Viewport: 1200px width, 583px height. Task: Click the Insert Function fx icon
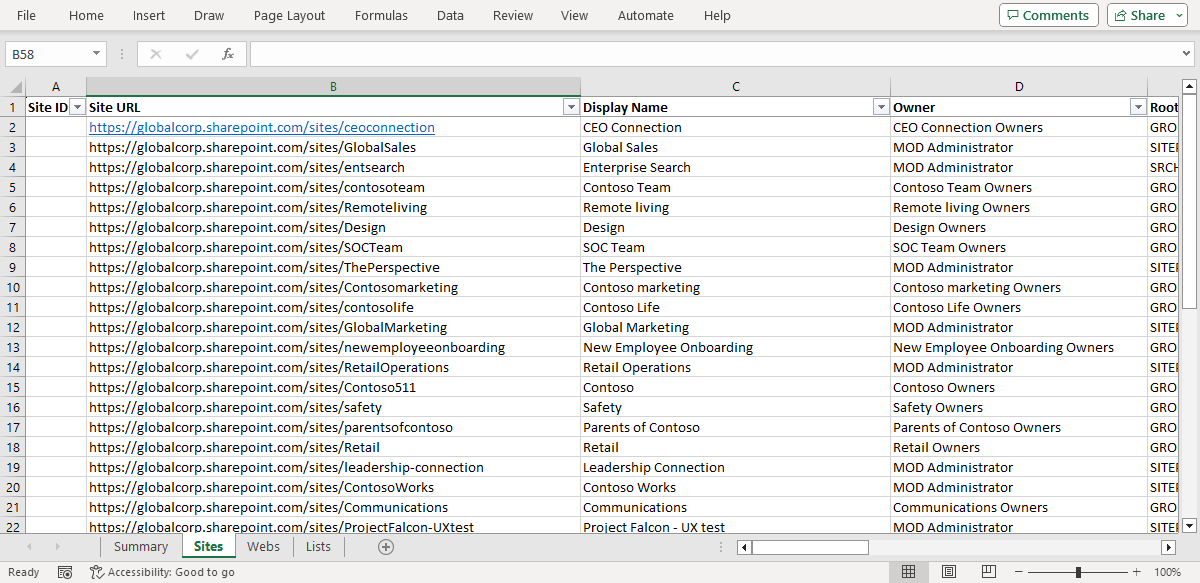(228, 54)
